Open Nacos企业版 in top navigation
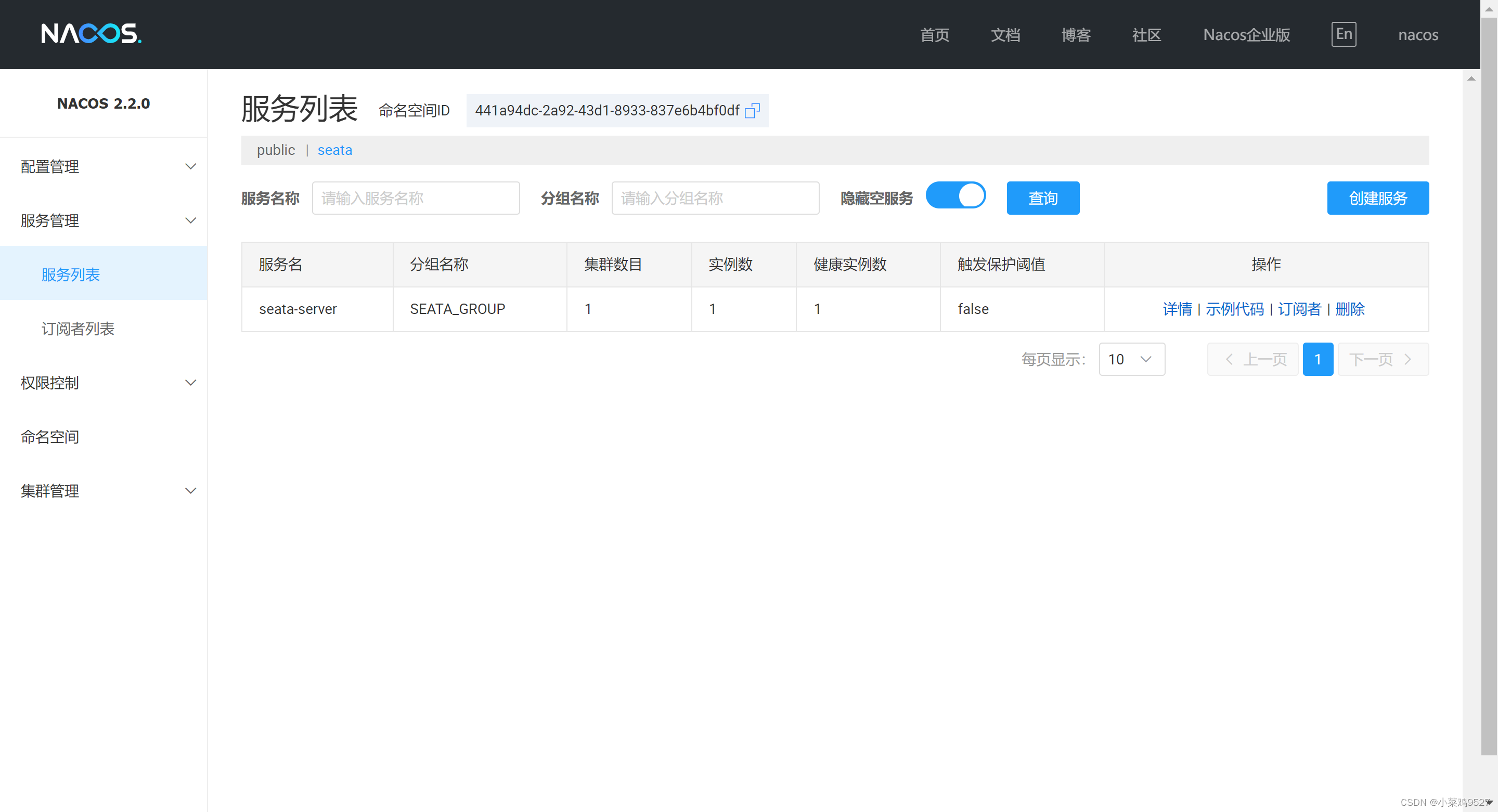This screenshot has height=812, width=1498. pyautogui.click(x=1246, y=35)
